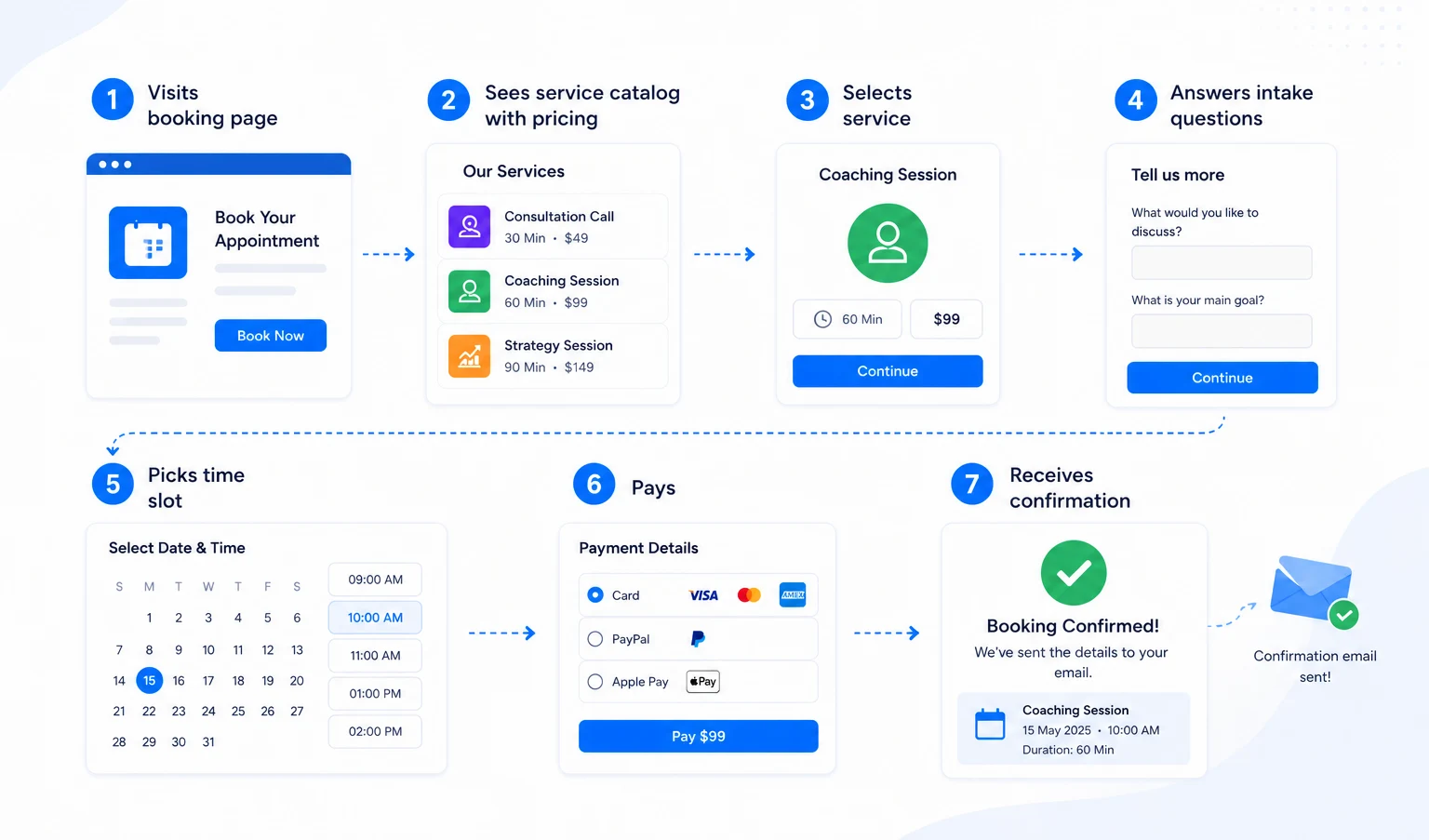Select the highlighted date 15 in calendar
Image resolution: width=1429 pixels, height=840 pixels.
click(x=149, y=681)
